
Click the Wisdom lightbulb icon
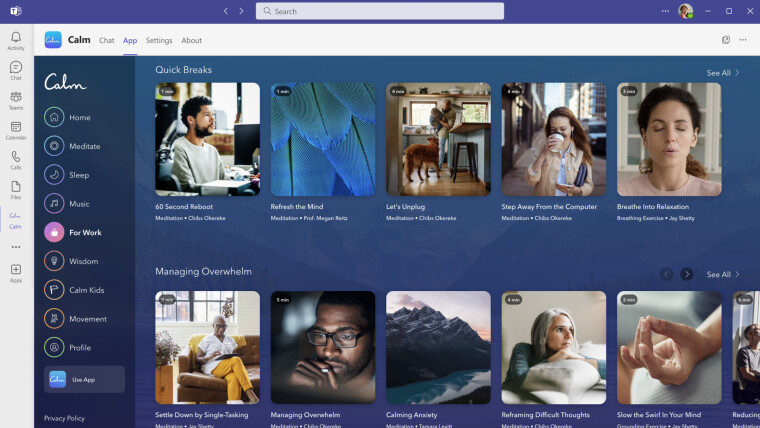(54, 261)
